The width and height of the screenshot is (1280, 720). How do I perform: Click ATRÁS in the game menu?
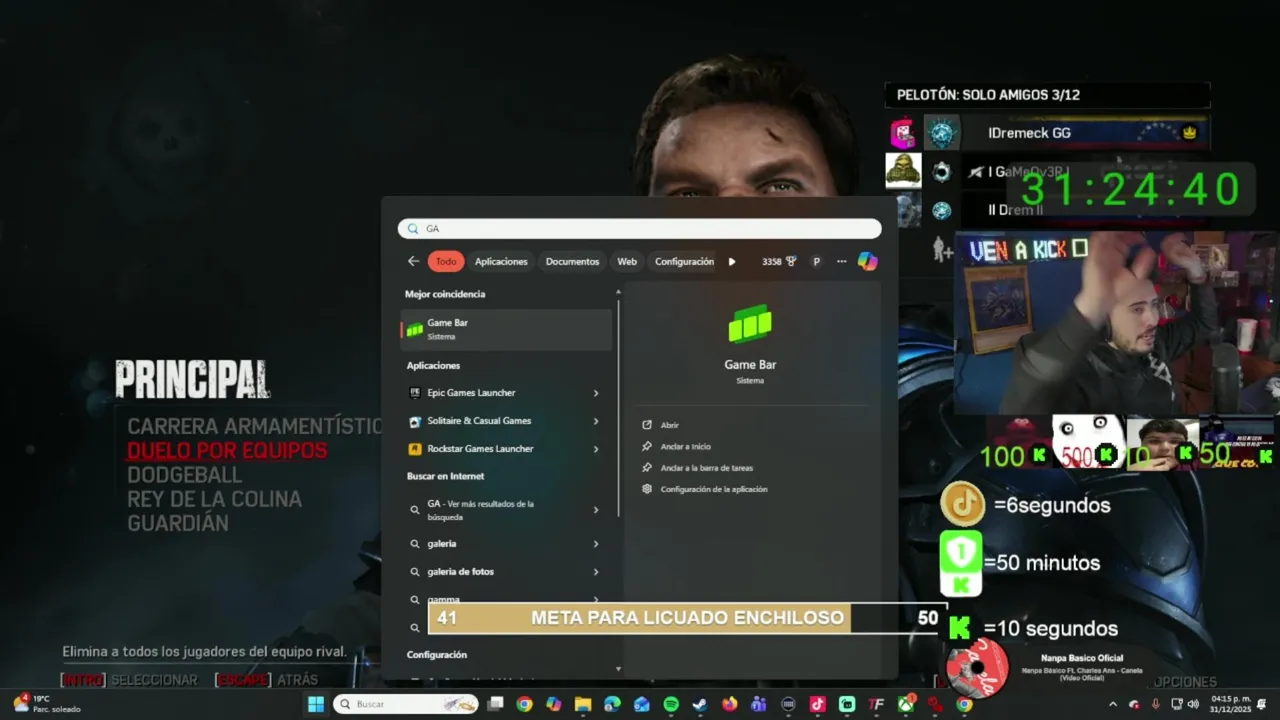(297, 680)
